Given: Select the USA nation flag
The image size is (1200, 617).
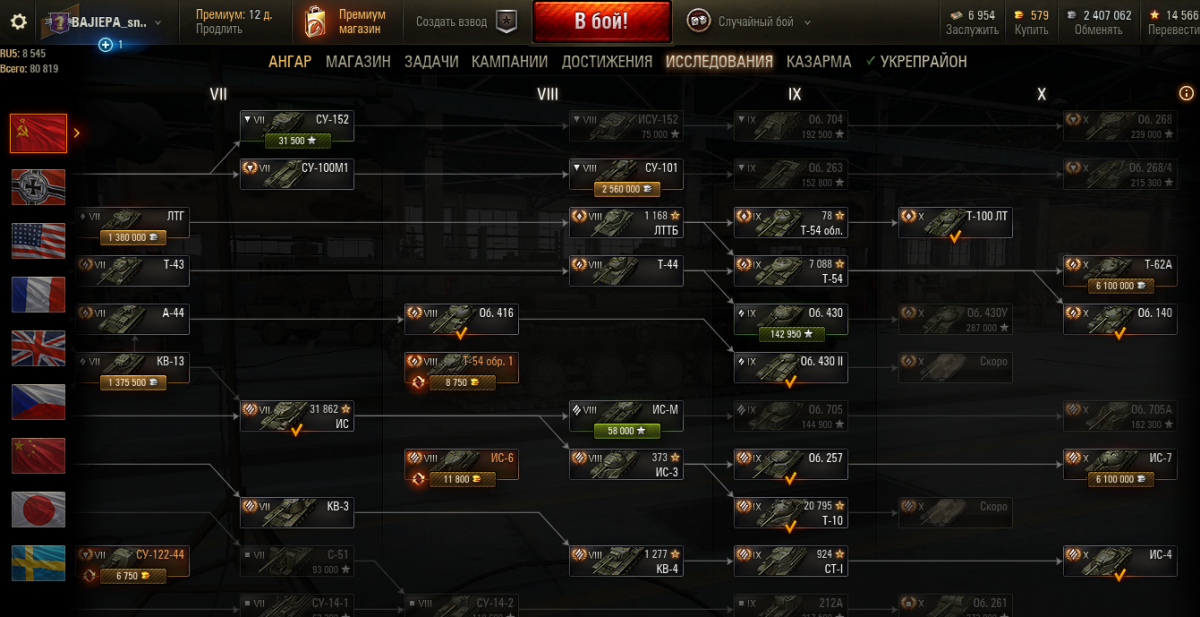Looking at the screenshot, I should pyautogui.click(x=38, y=241).
